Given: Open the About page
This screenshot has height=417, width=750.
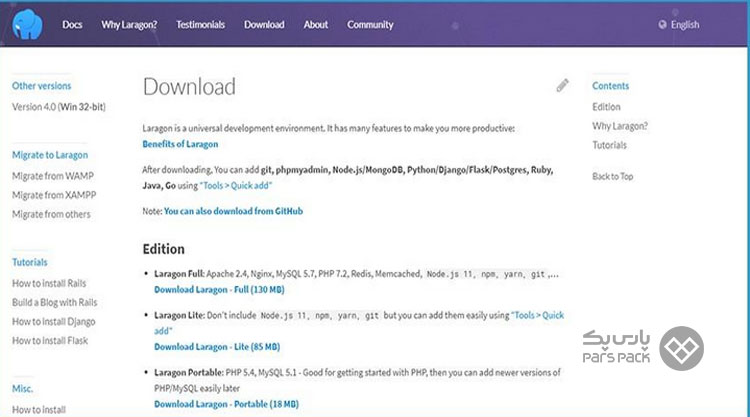Looking at the screenshot, I should 316,25.
